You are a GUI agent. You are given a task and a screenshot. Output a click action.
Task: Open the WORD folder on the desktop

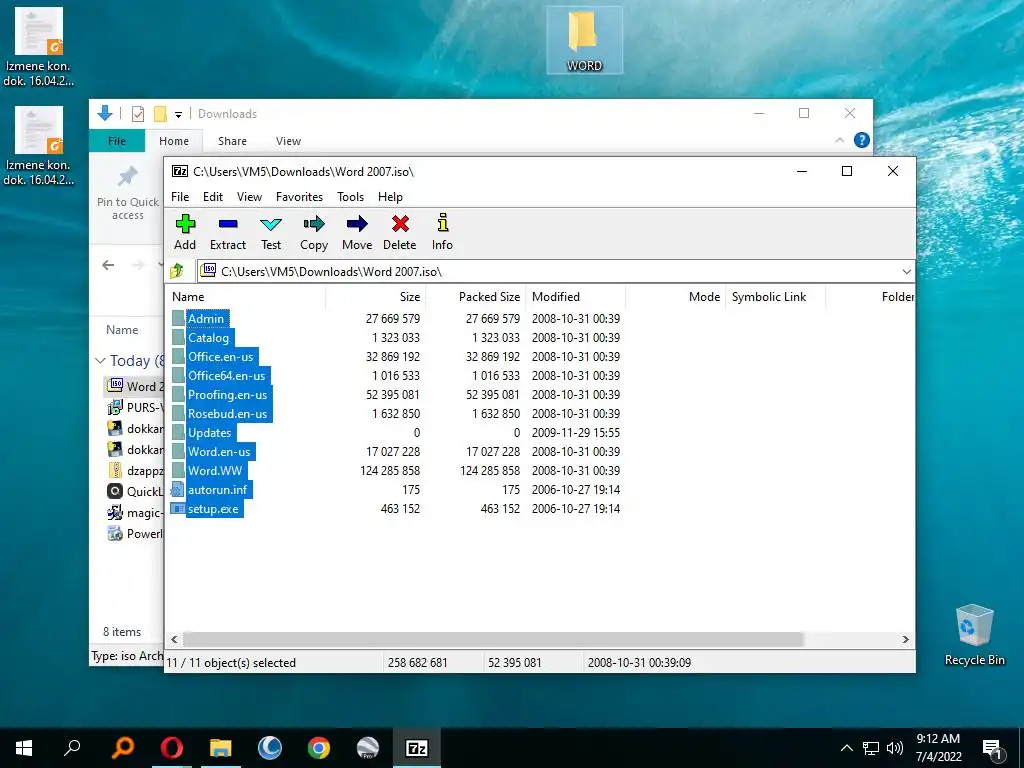click(x=584, y=40)
